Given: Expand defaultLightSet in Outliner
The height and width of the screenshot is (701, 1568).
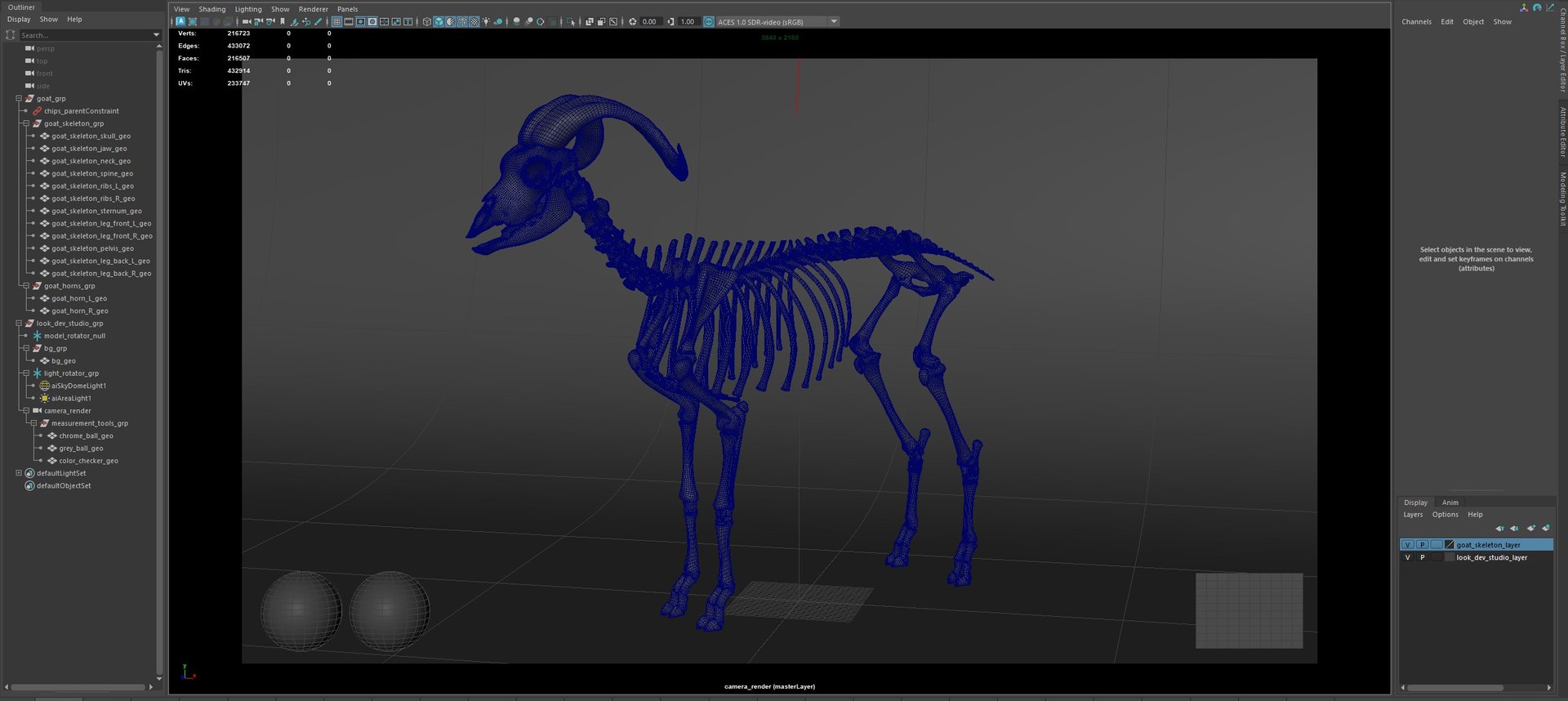Looking at the screenshot, I should point(19,473).
